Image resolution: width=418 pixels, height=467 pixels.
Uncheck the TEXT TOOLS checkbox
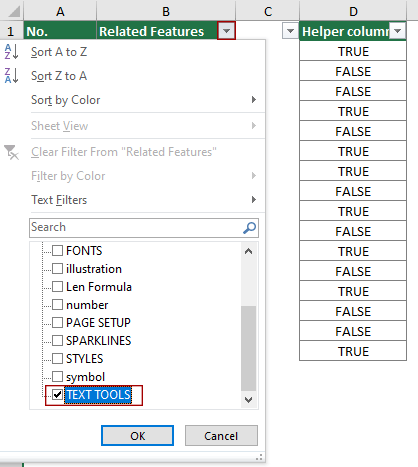(x=57, y=395)
